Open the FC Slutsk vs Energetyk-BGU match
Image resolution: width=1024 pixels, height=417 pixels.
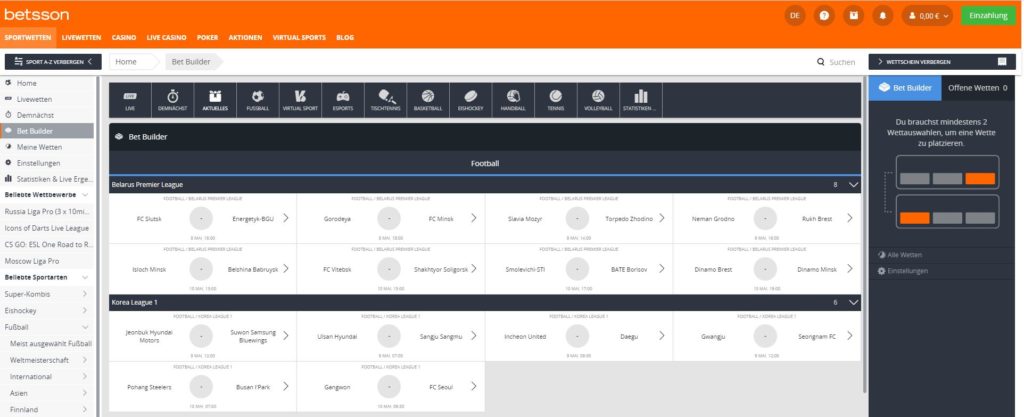[202, 219]
